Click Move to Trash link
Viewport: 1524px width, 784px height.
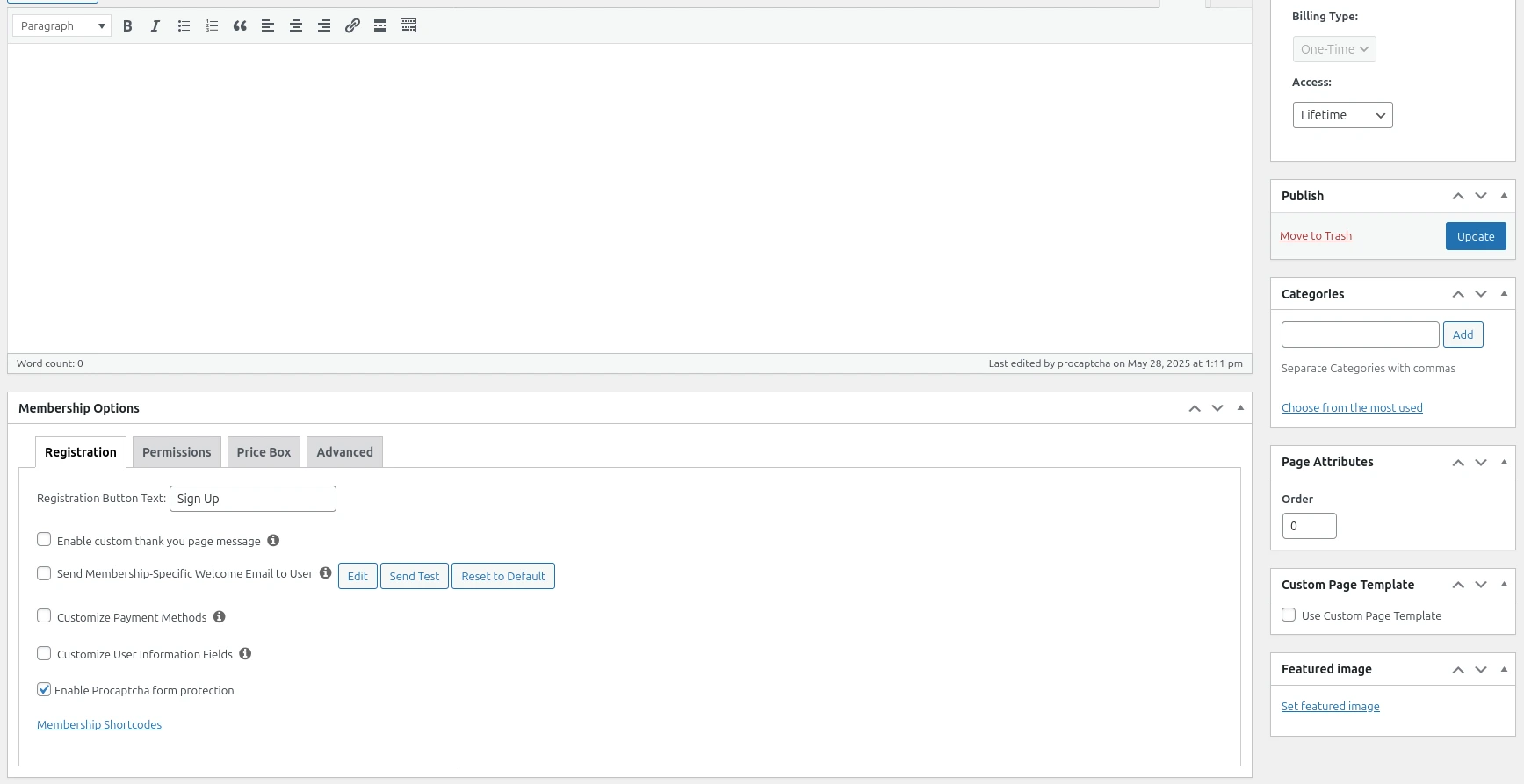[x=1316, y=236]
